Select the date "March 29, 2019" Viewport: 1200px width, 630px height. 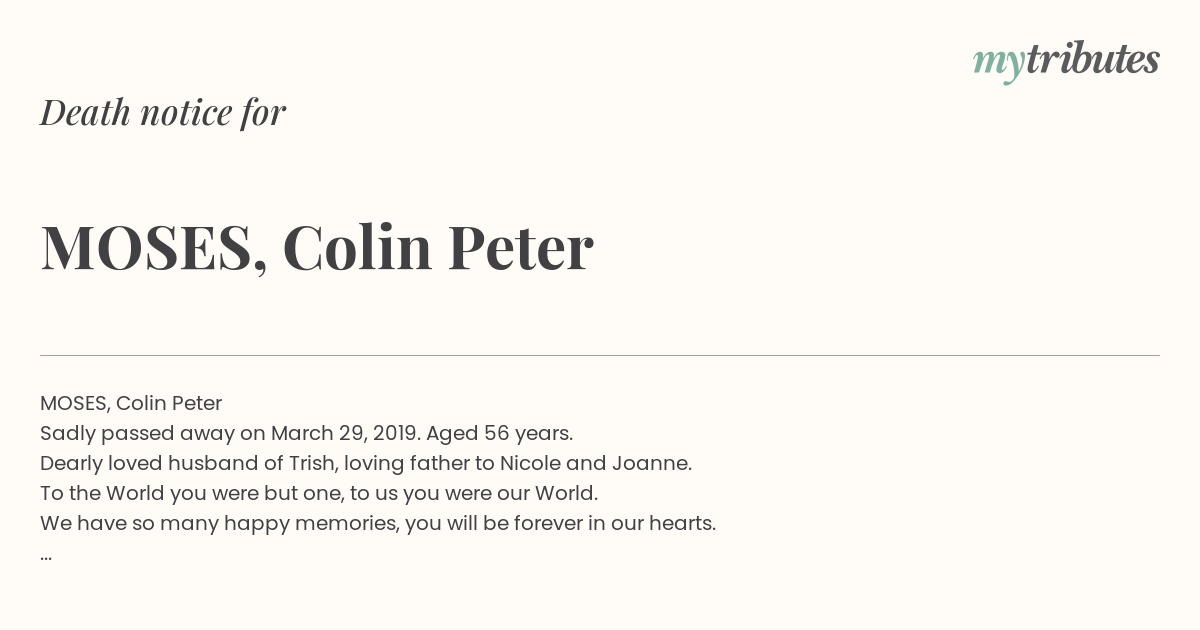(345, 433)
